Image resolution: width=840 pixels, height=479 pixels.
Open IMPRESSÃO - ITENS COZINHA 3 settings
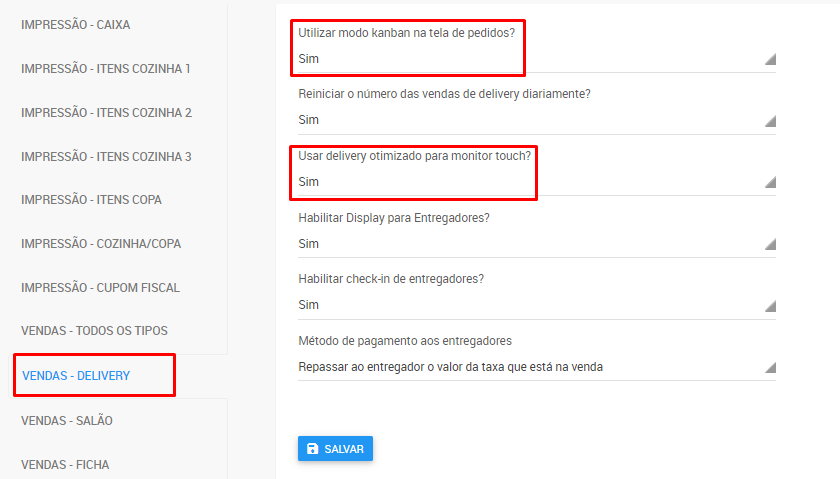tap(106, 156)
